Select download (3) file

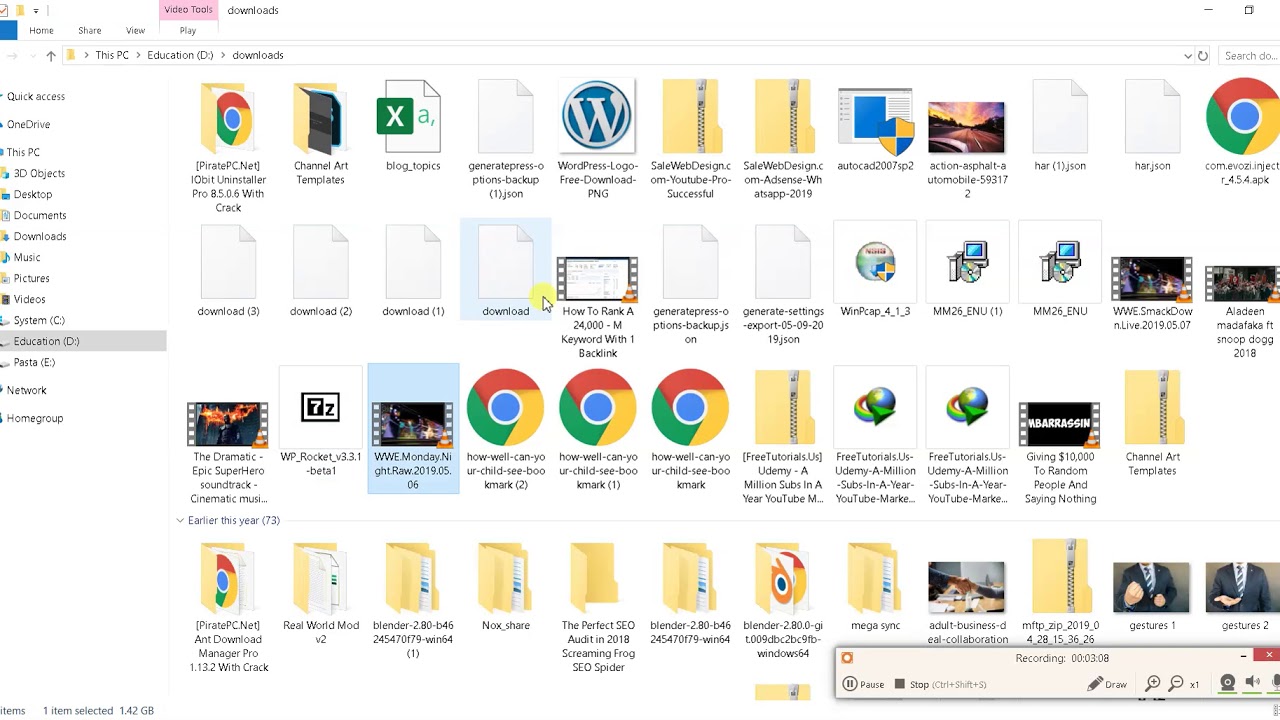pyautogui.click(x=229, y=272)
